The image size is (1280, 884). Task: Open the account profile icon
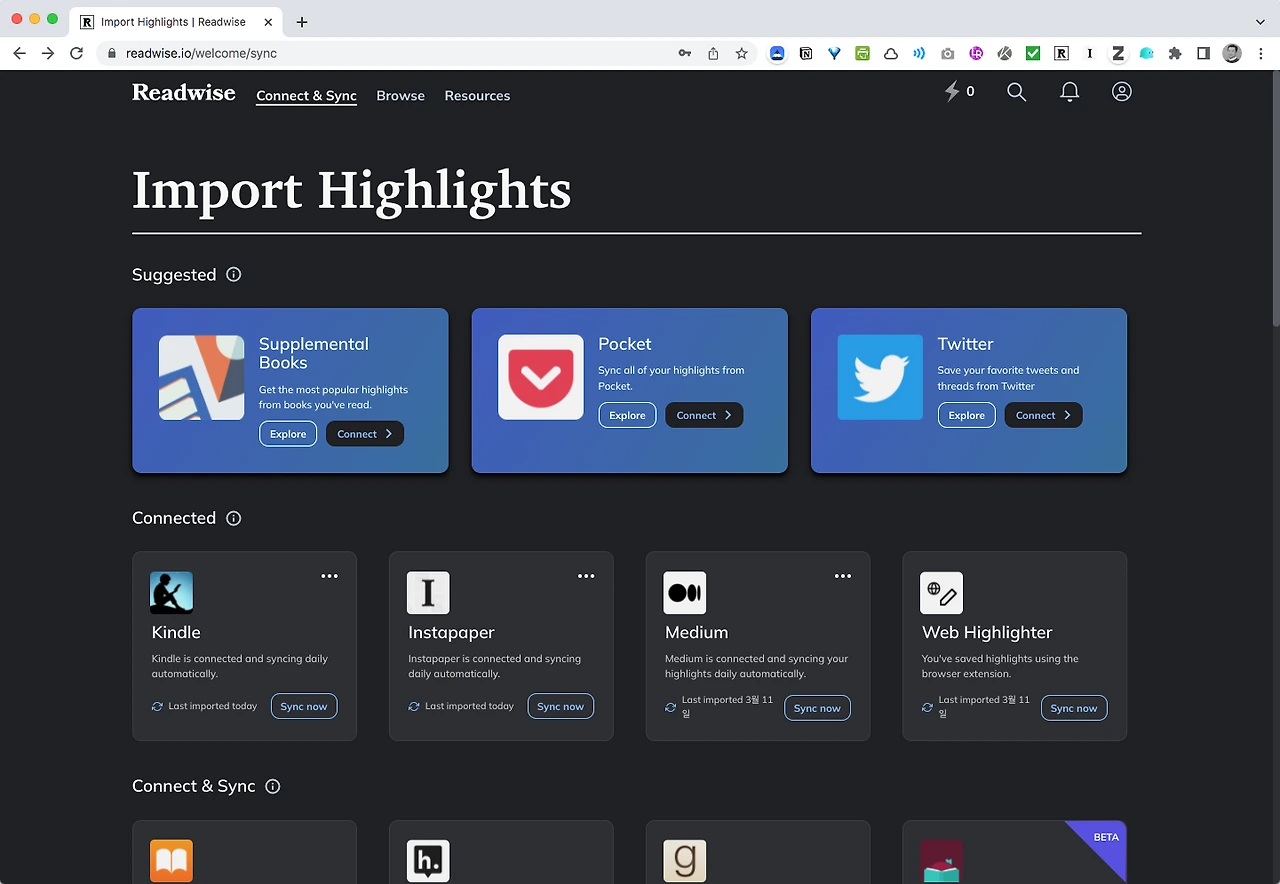point(1122,92)
